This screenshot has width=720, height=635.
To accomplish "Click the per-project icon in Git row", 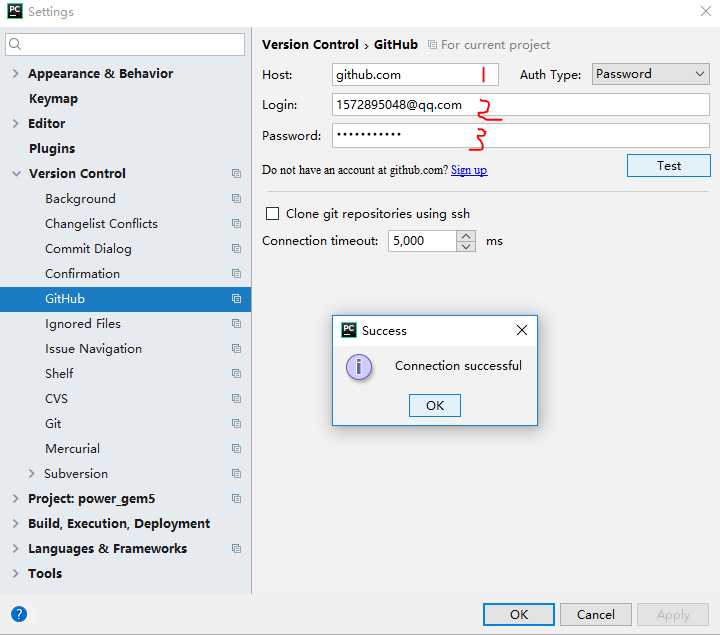I will pyautogui.click(x=236, y=423).
